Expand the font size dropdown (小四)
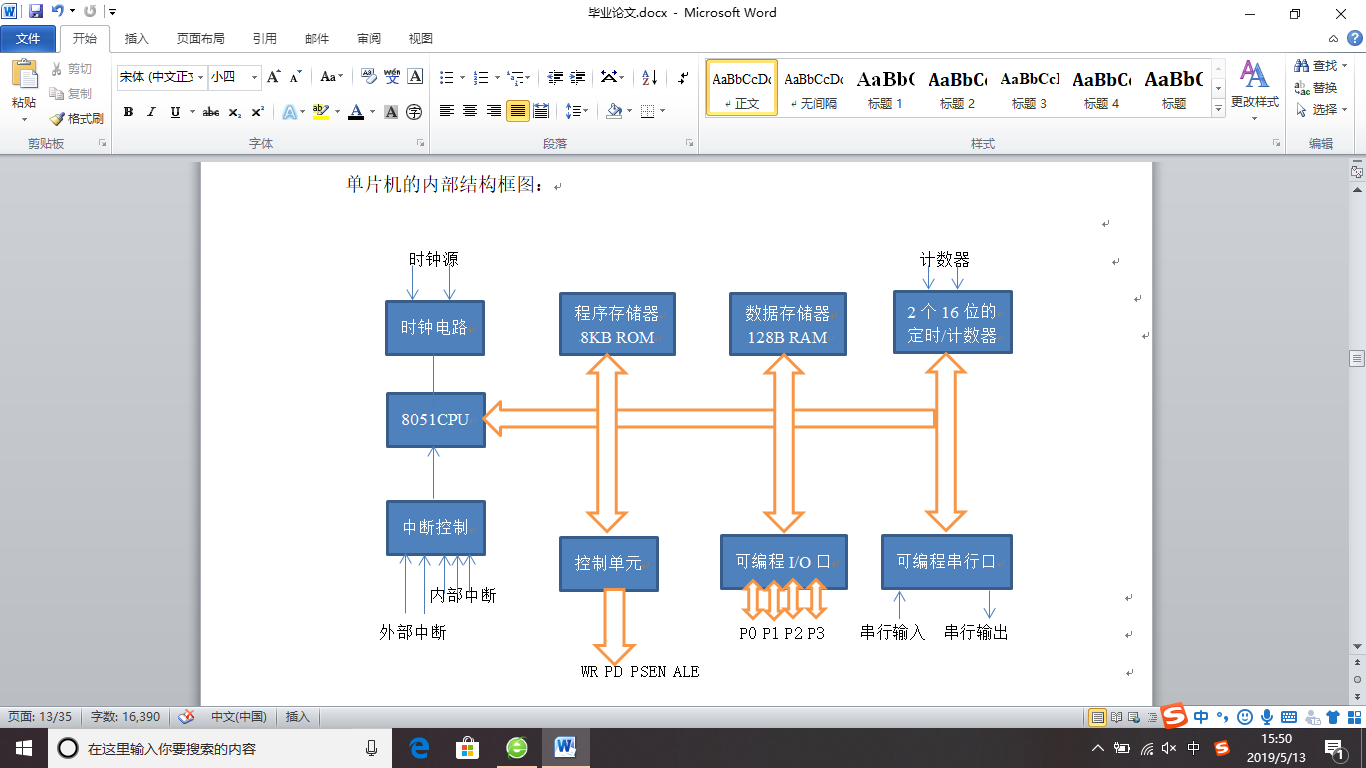The height and width of the screenshot is (768, 1366). 254,77
